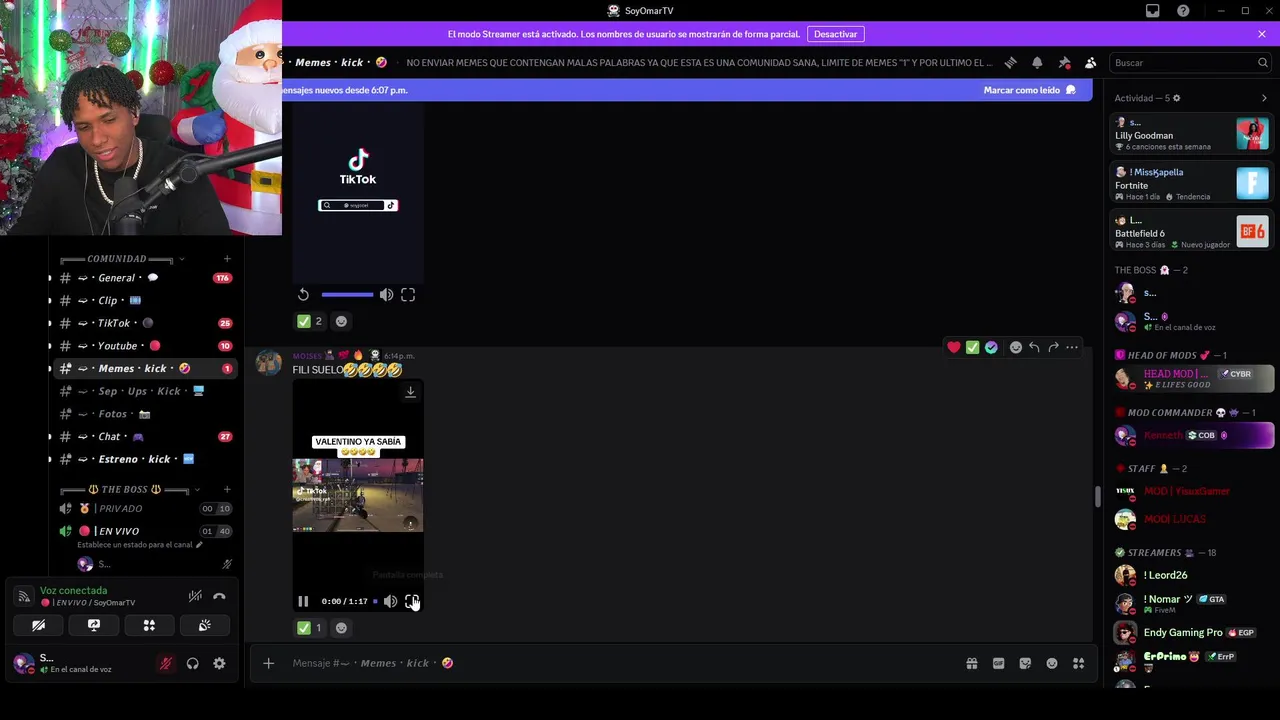Add channel to THE BOSS category
Viewport: 1280px width, 720px height.
[227, 489]
